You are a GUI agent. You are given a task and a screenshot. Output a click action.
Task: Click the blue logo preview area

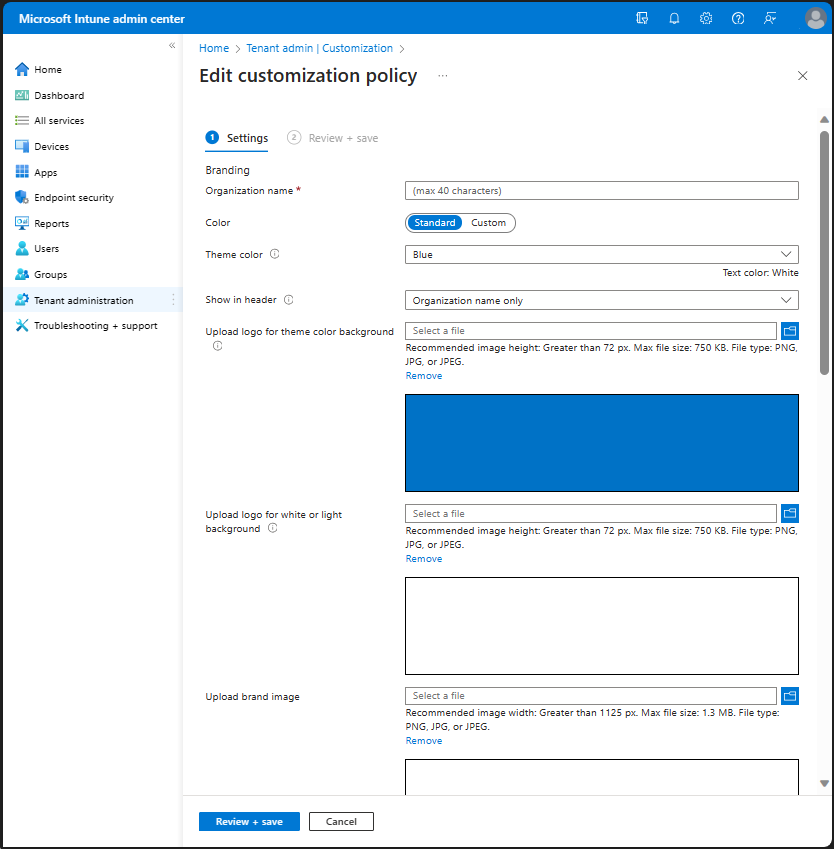(x=601, y=440)
